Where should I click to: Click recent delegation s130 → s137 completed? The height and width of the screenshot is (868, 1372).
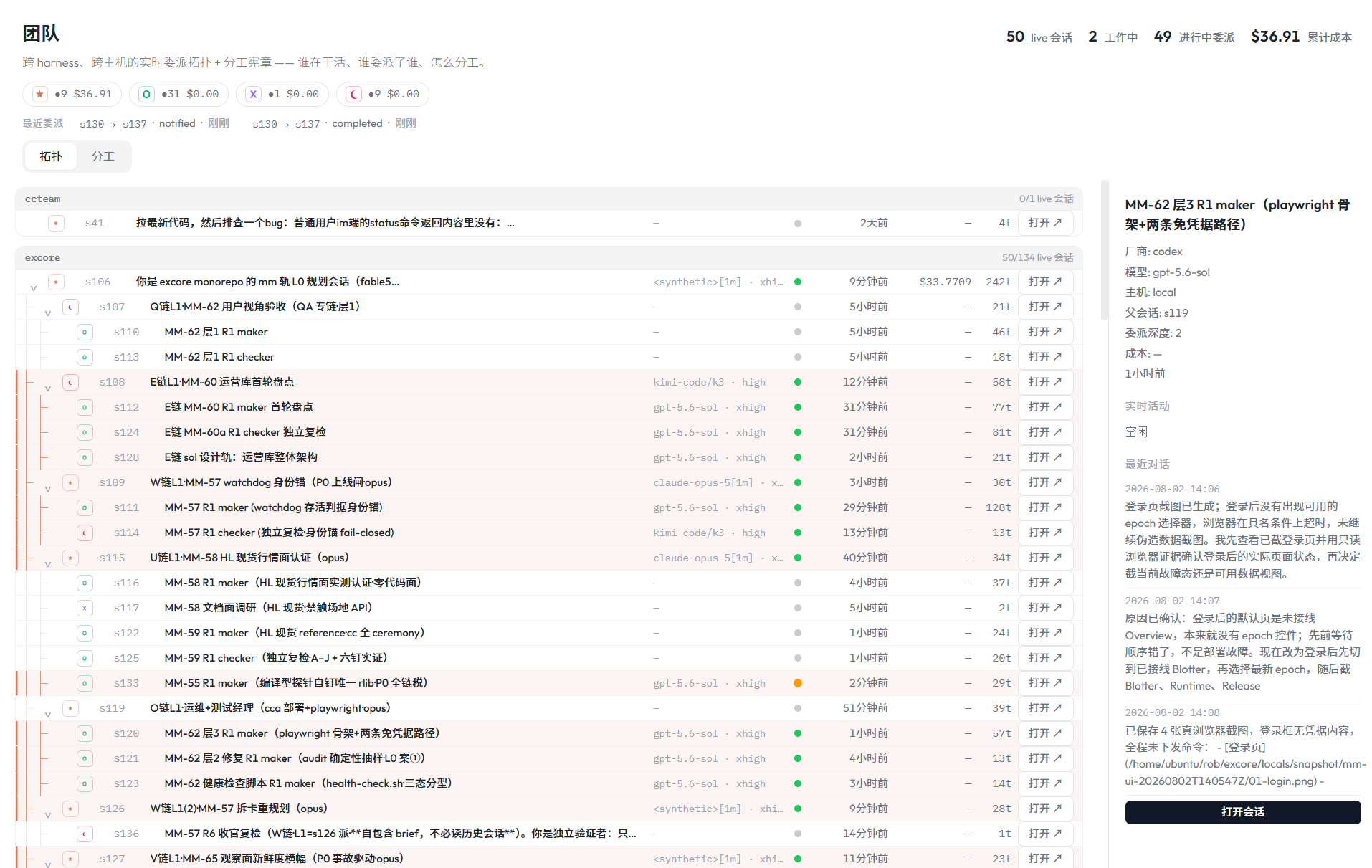coord(334,123)
